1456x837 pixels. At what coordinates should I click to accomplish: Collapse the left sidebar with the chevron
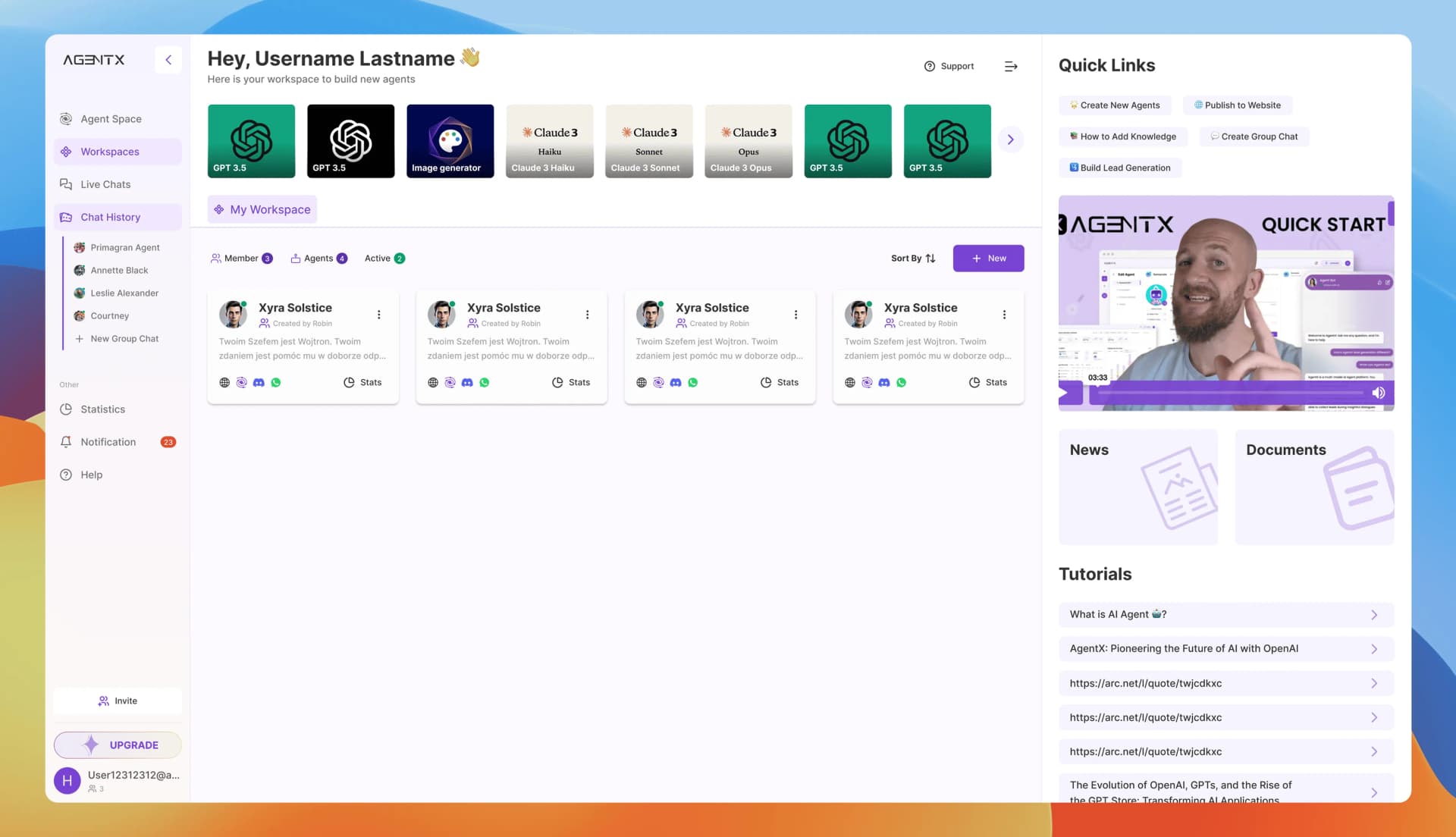(x=168, y=59)
